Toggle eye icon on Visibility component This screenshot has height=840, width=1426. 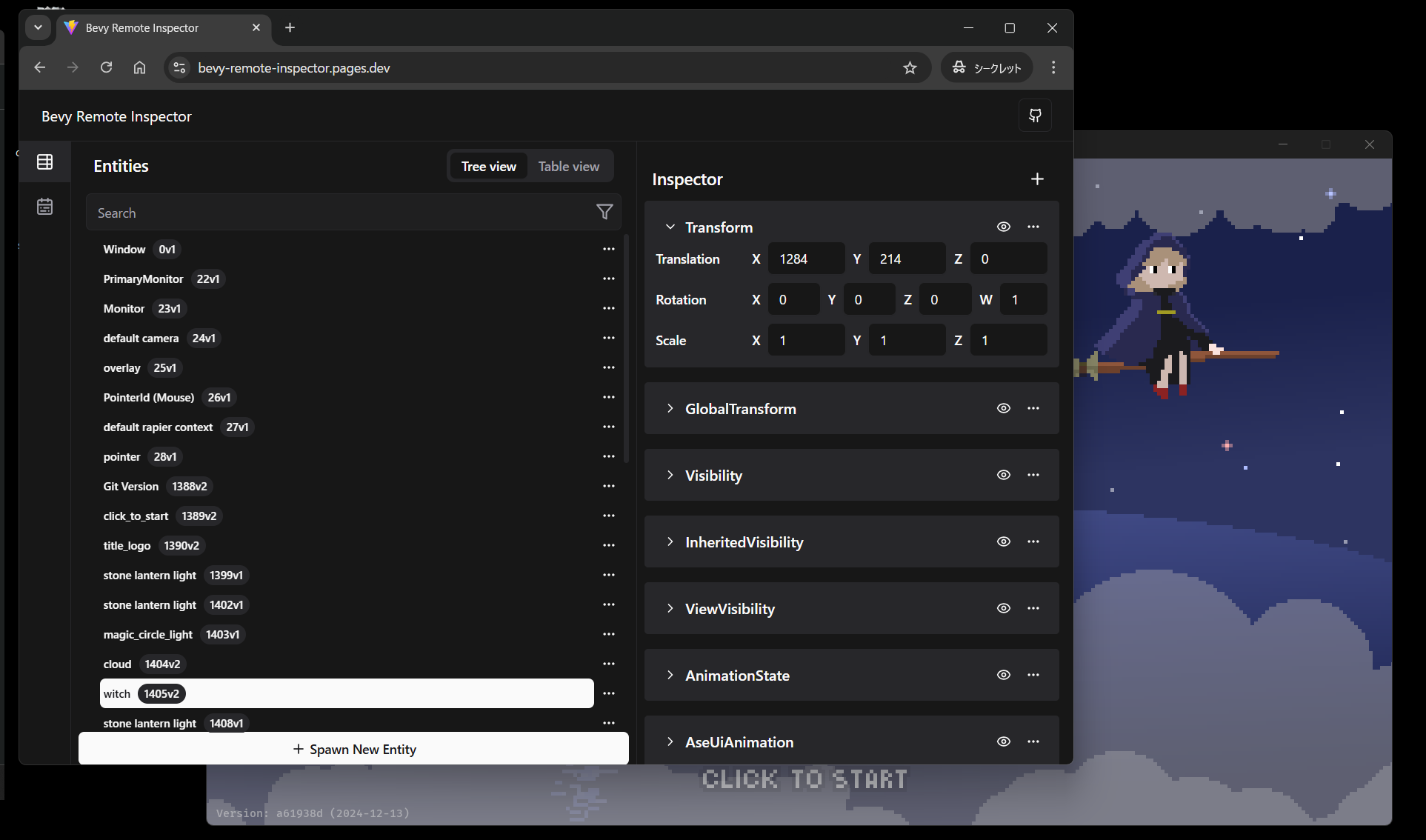pyautogui.click(x=1003, y=475)
